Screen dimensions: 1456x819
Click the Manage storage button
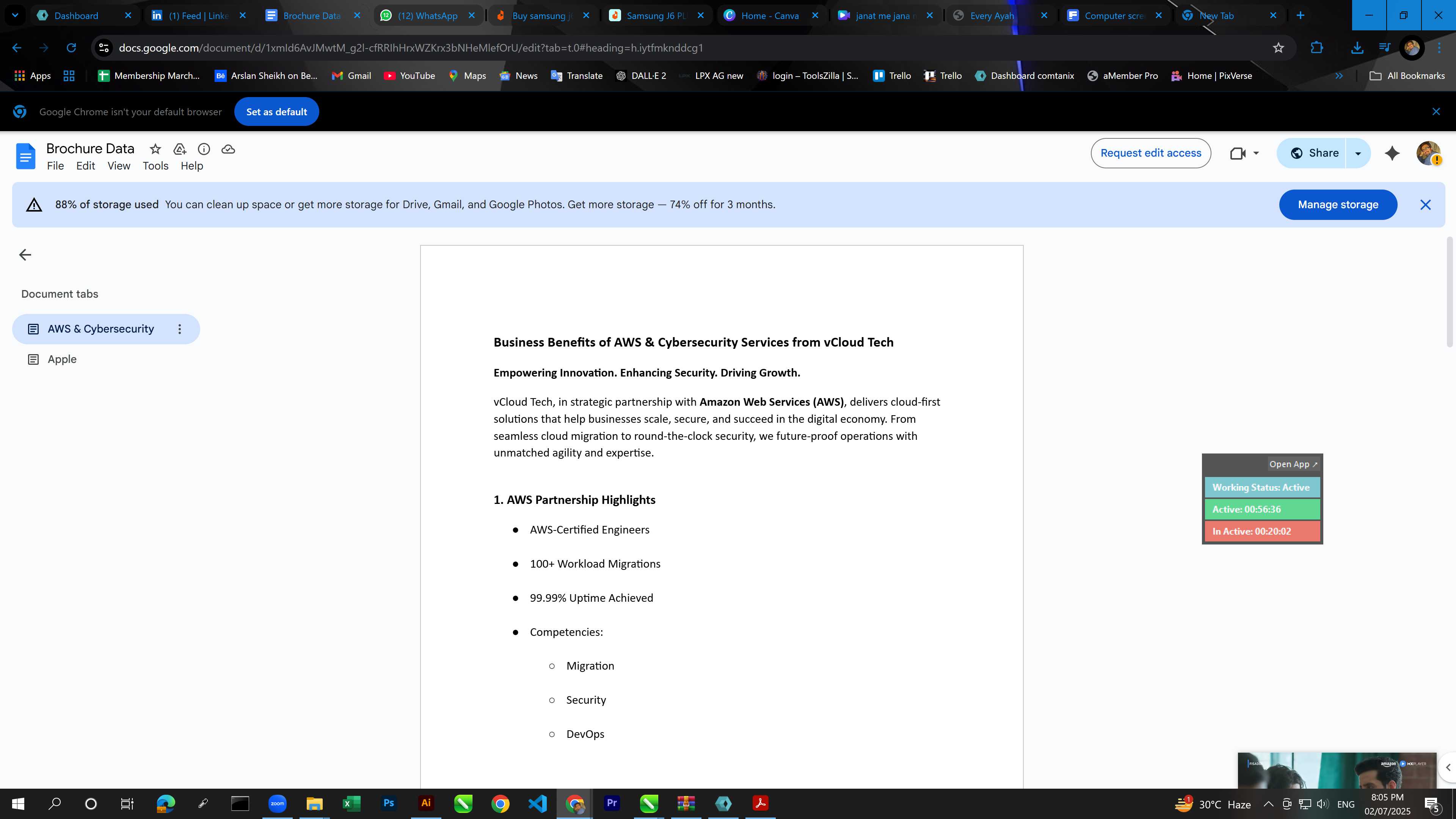(1338, 205)
